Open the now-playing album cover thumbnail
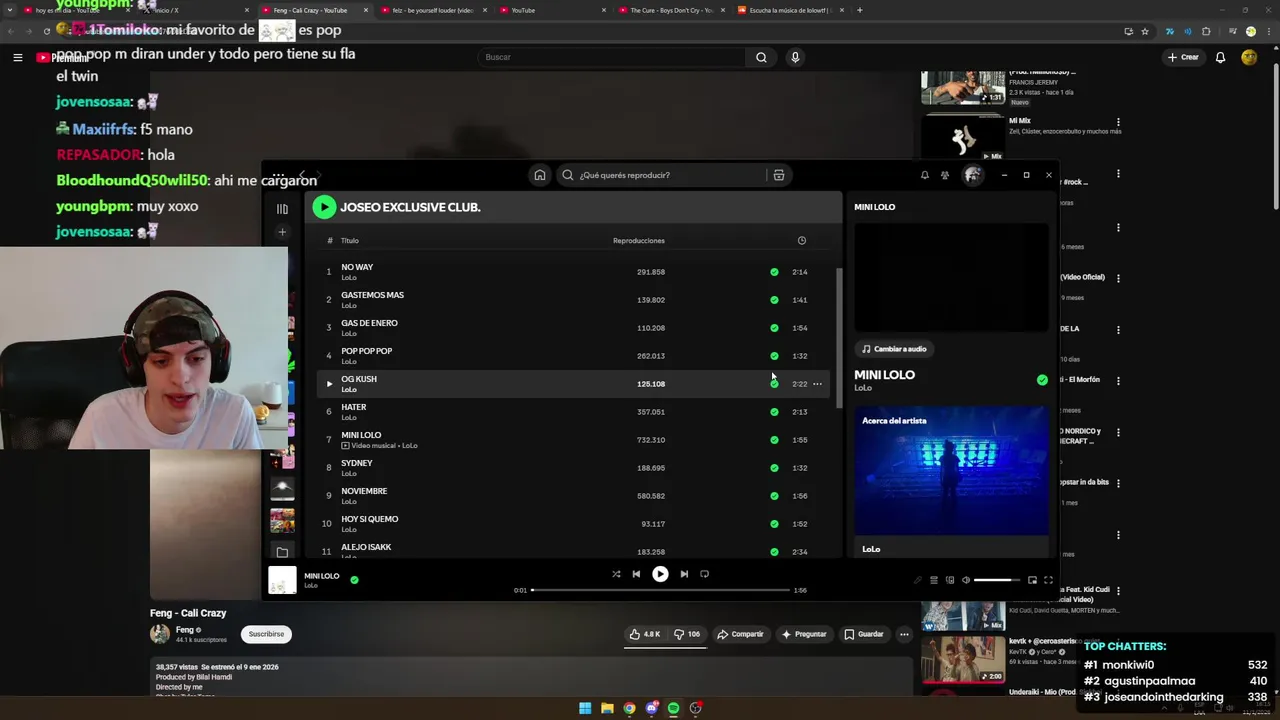This screenshot has height=720, width=1280. coord(282,580)
